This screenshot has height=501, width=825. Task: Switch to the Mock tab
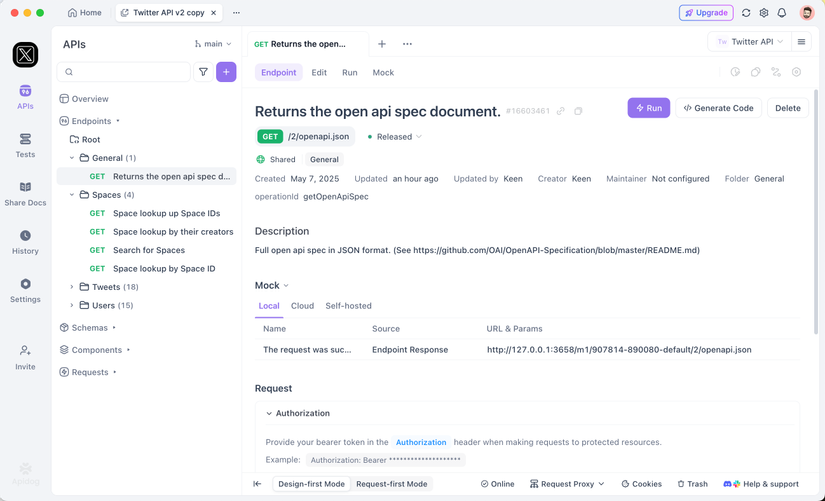[383, 73]
